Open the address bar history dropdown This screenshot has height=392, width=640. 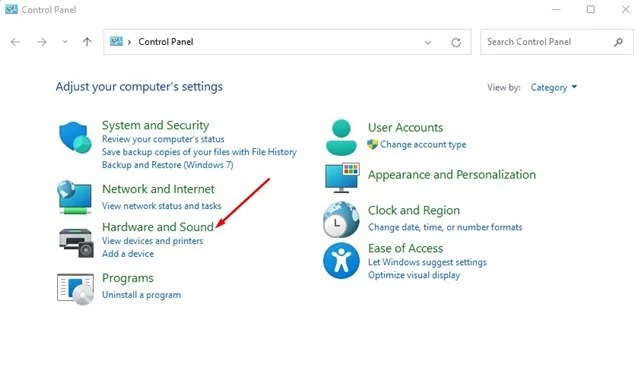point(428,42)
